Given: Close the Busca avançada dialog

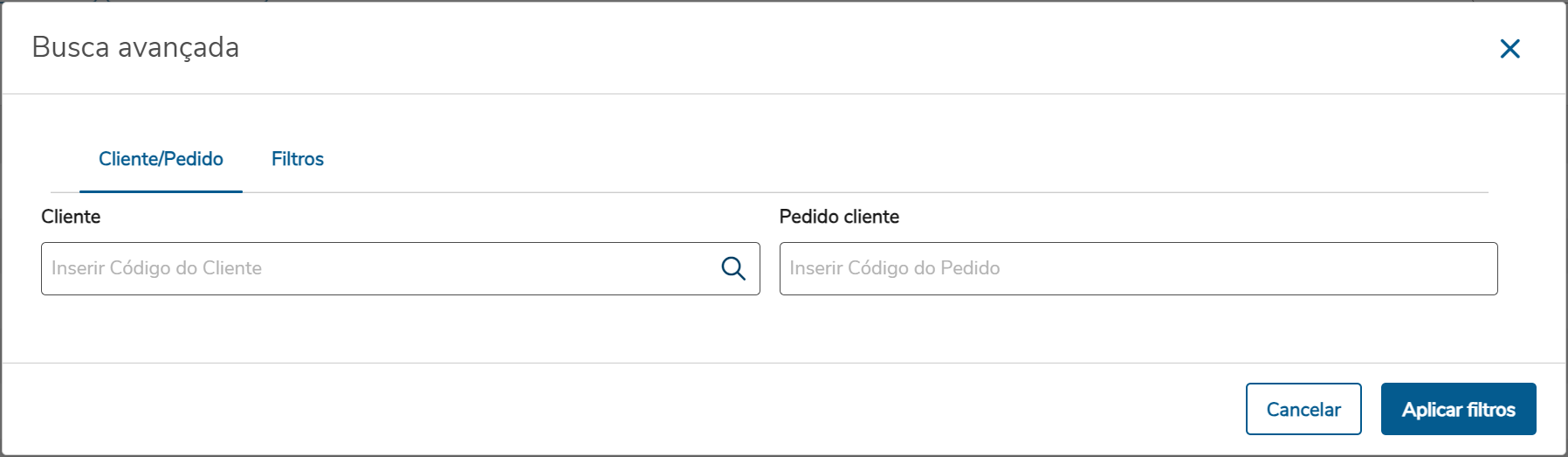Looking at the screenshot, I should [1510, 49].
